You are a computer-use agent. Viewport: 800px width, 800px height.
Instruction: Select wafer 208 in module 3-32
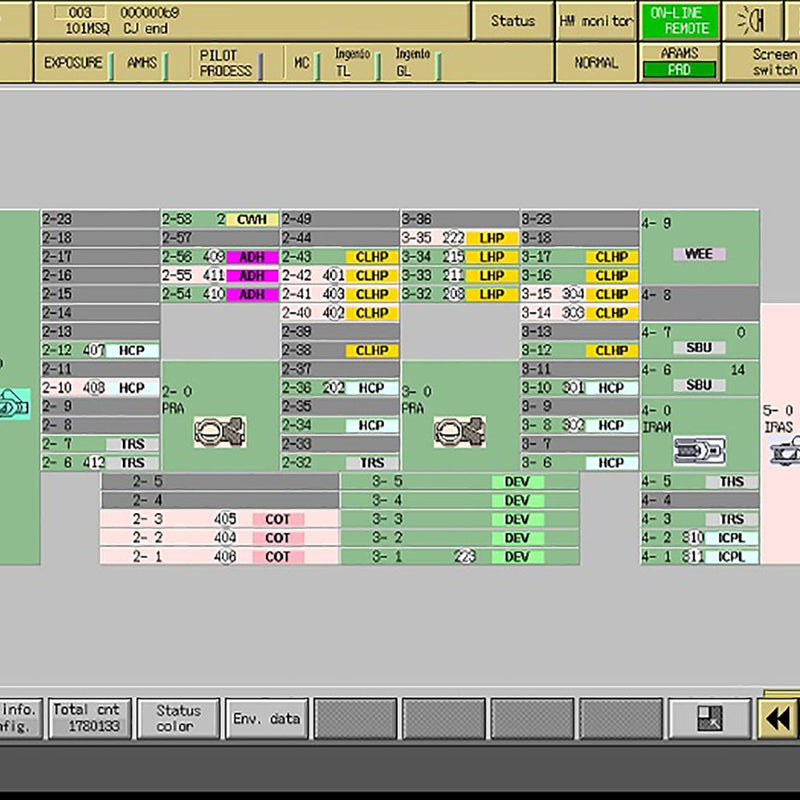453,294
